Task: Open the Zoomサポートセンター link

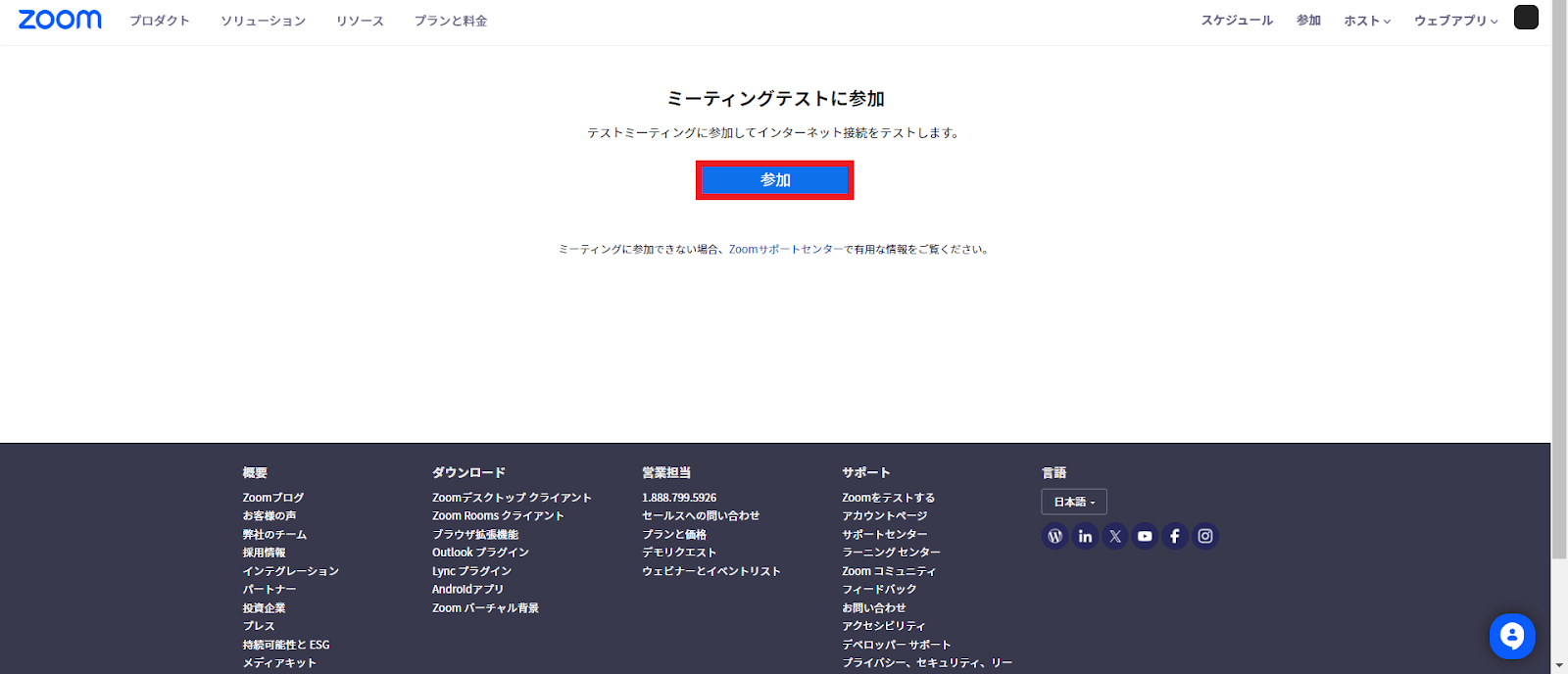Action: (786, 250)
